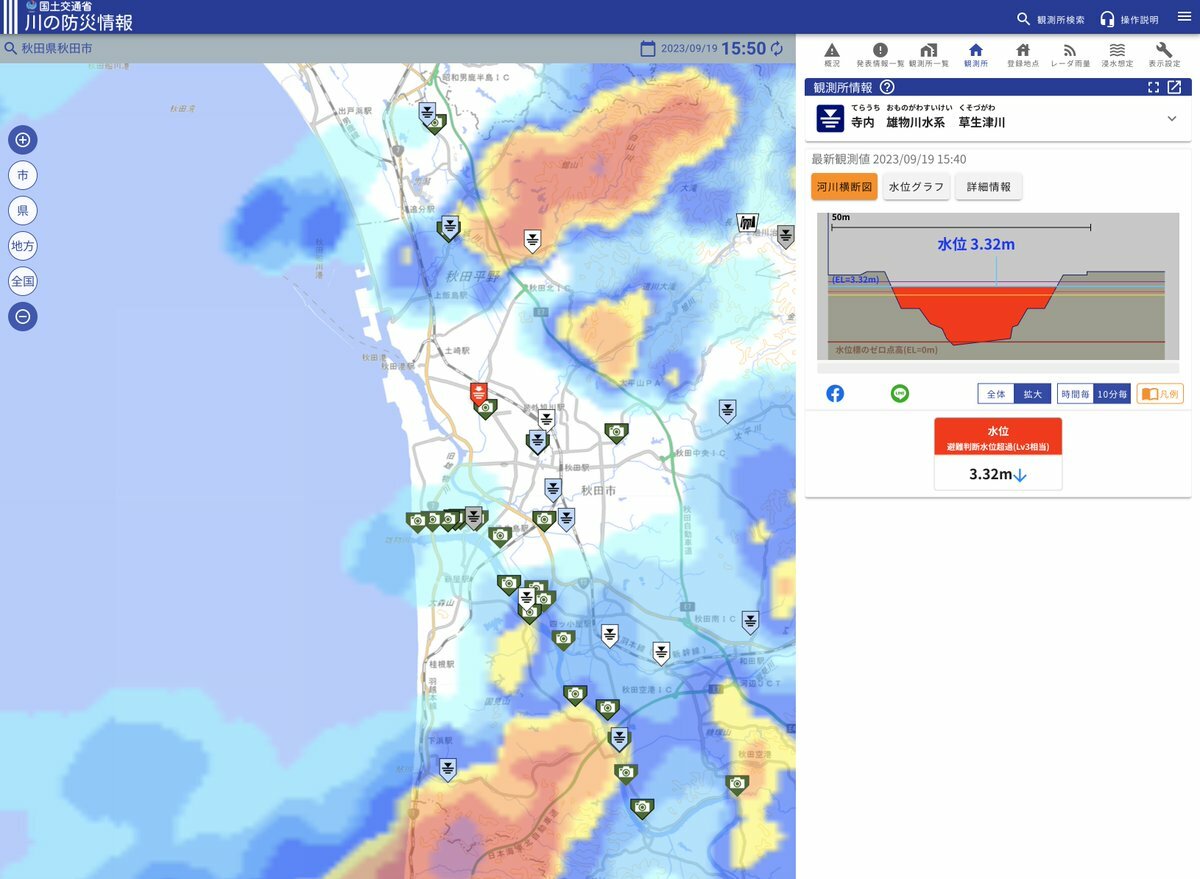Share on Facebook icon
1200x879 pixels.
click(835, 394)
